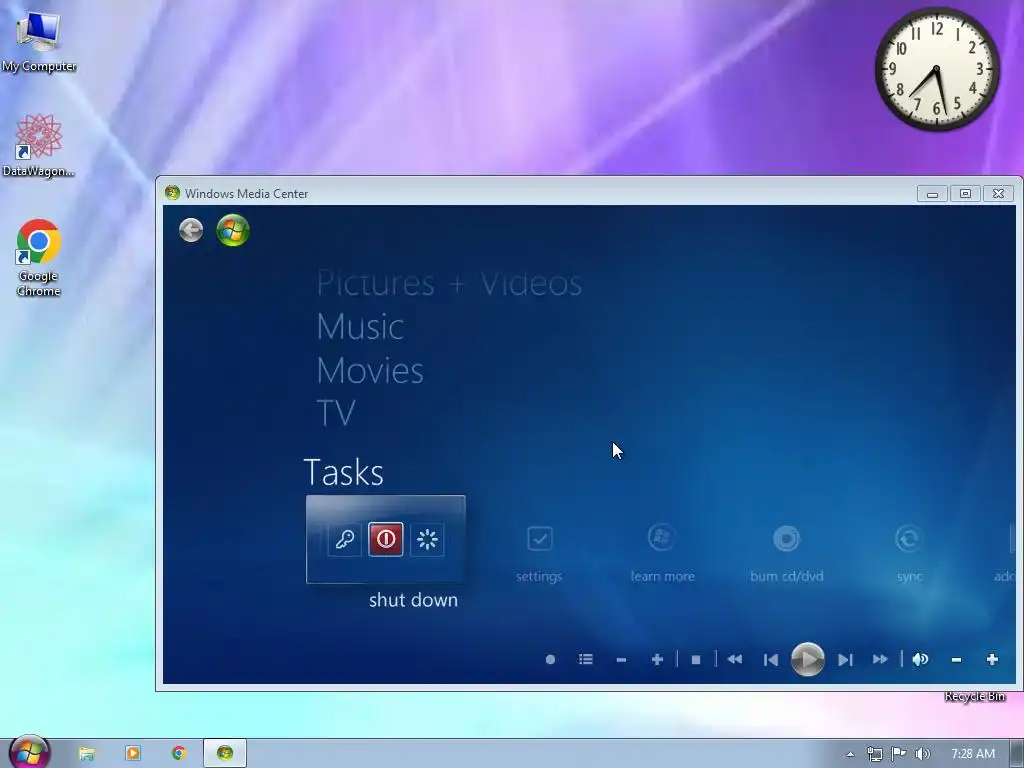
Task: Click the system tray volume icon
Action: pyautogui.click(x=922, y=754)
